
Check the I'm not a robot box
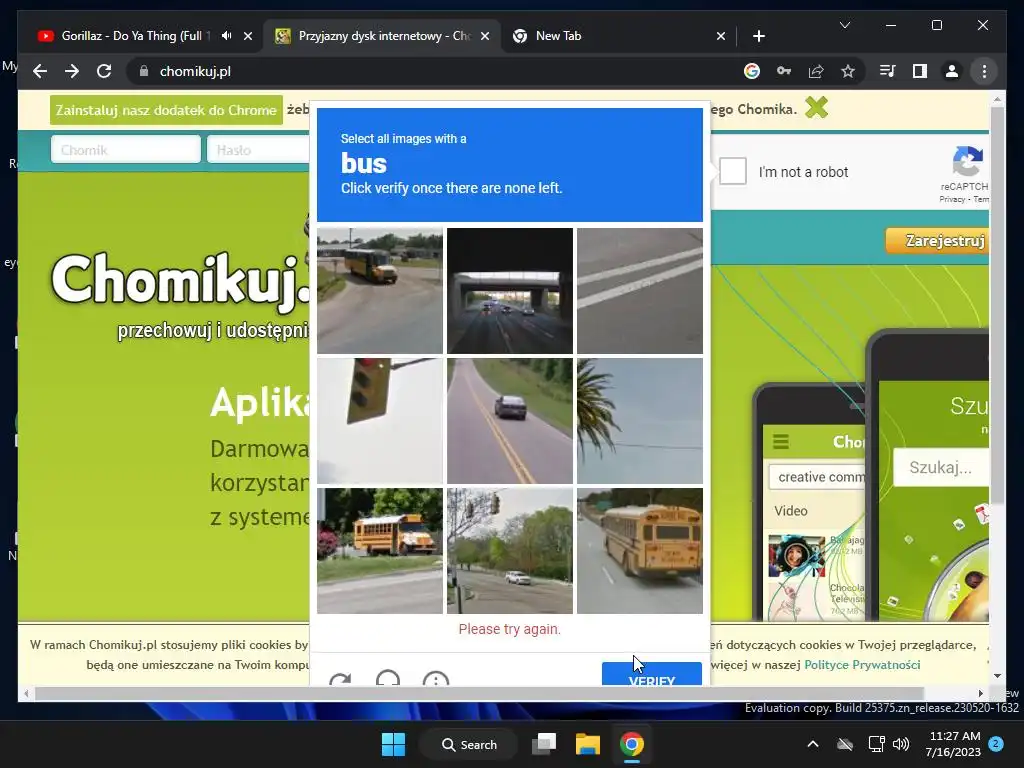[733, 172]
